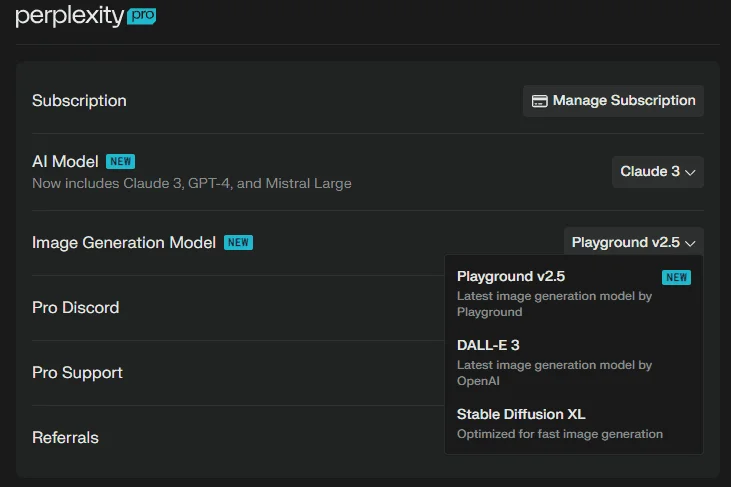The image size is (731, 487).
Task: Pick Stable Diffusion XL option
Action: click(x=574, y=424)
